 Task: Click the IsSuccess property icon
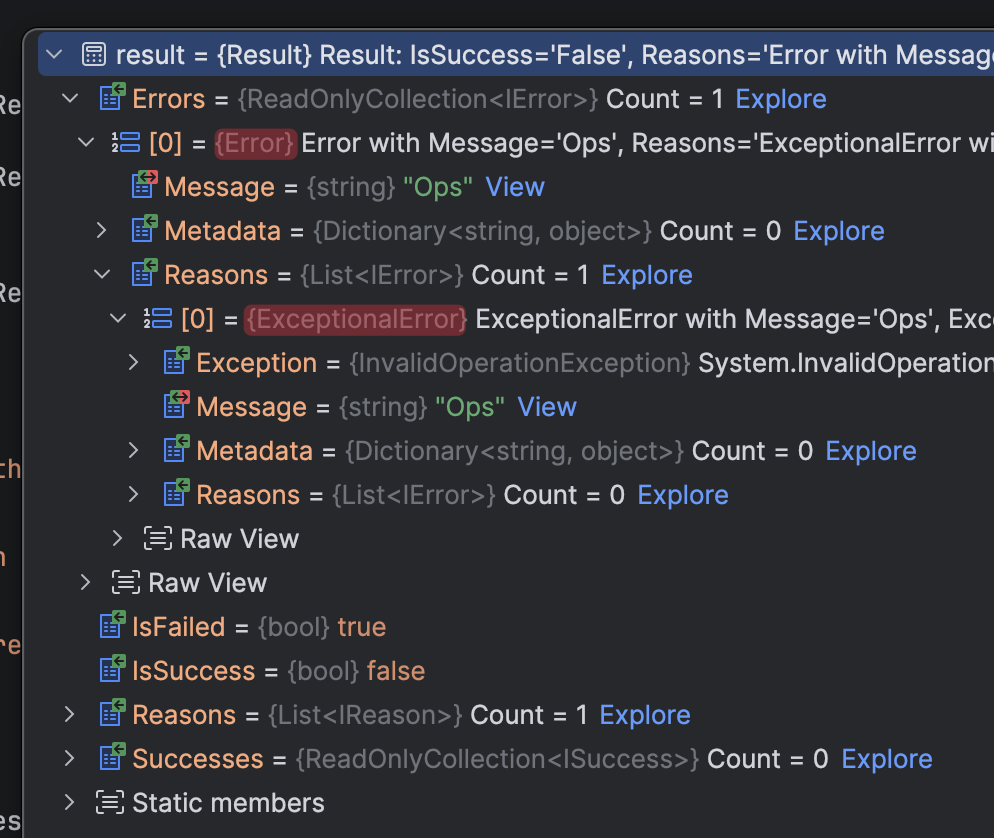pos(111,671)
